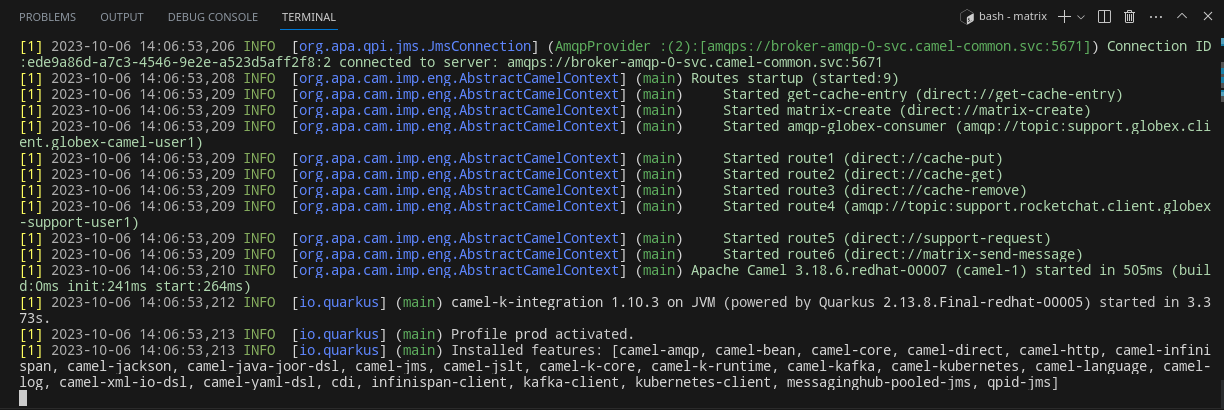This screenshot has height=410, width=1224.
Task: Switch to the PROBLEMS tab
Action: pos(47,17)
